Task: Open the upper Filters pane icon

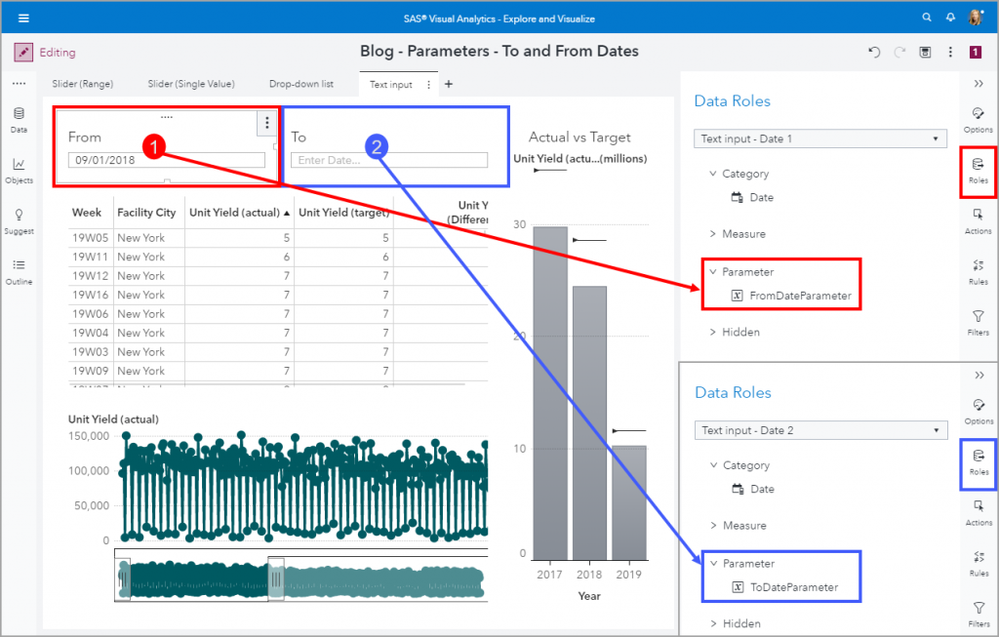Action: point(978,321)
